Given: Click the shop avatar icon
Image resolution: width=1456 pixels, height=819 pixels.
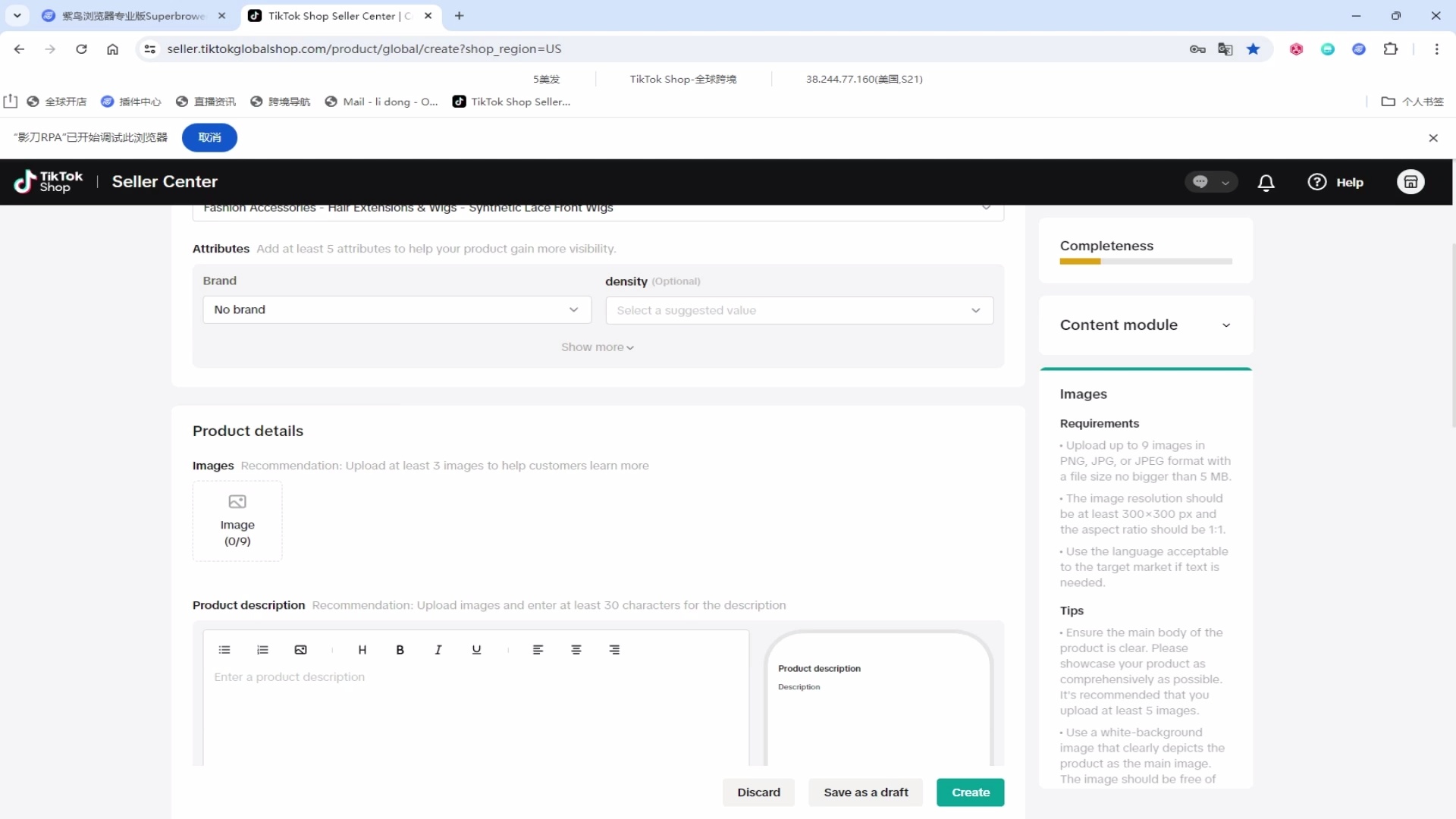Looking at the screenshot, I should [x=1410, y=182].
